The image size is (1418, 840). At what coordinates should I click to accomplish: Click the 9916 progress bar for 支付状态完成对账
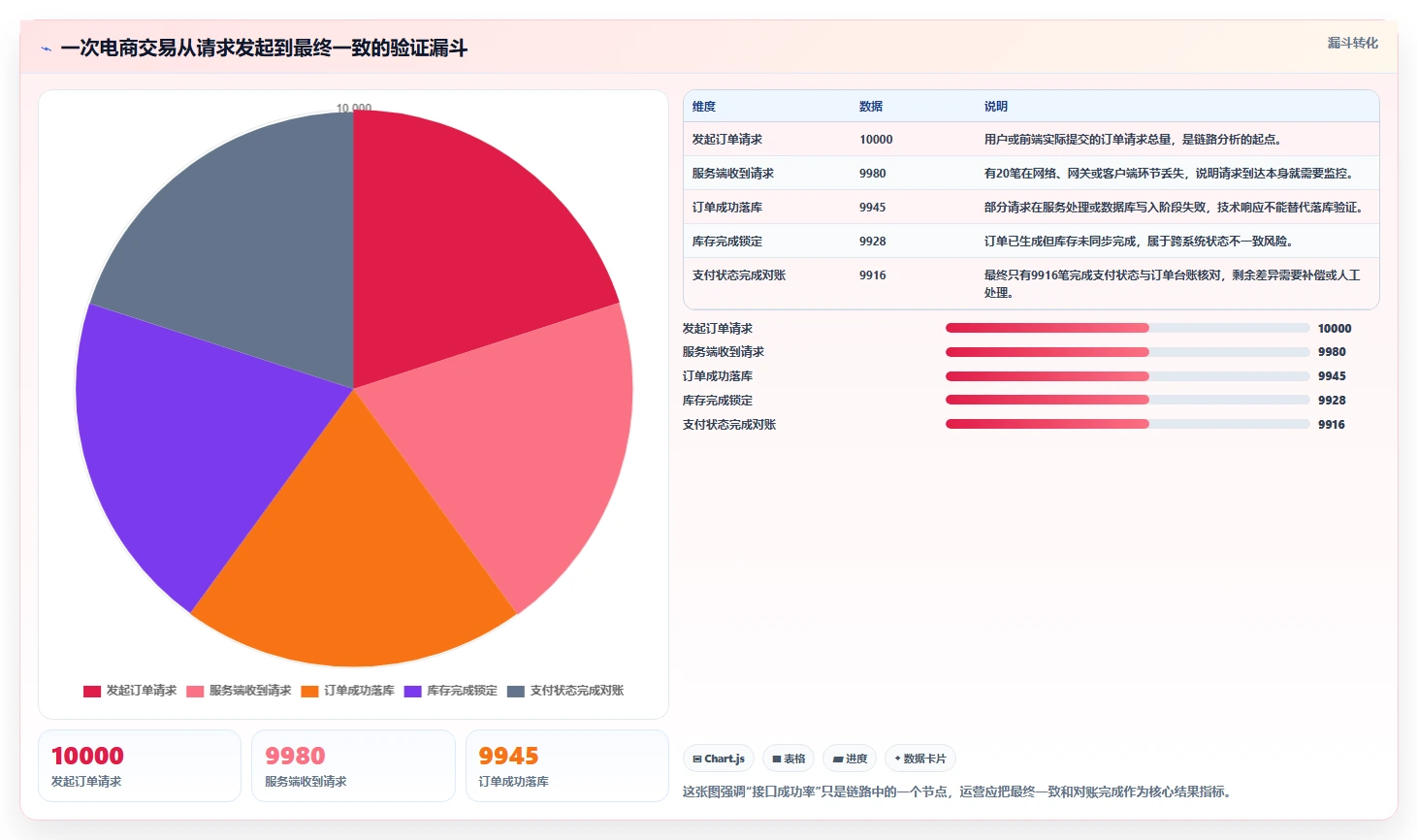click(1127, 424)
